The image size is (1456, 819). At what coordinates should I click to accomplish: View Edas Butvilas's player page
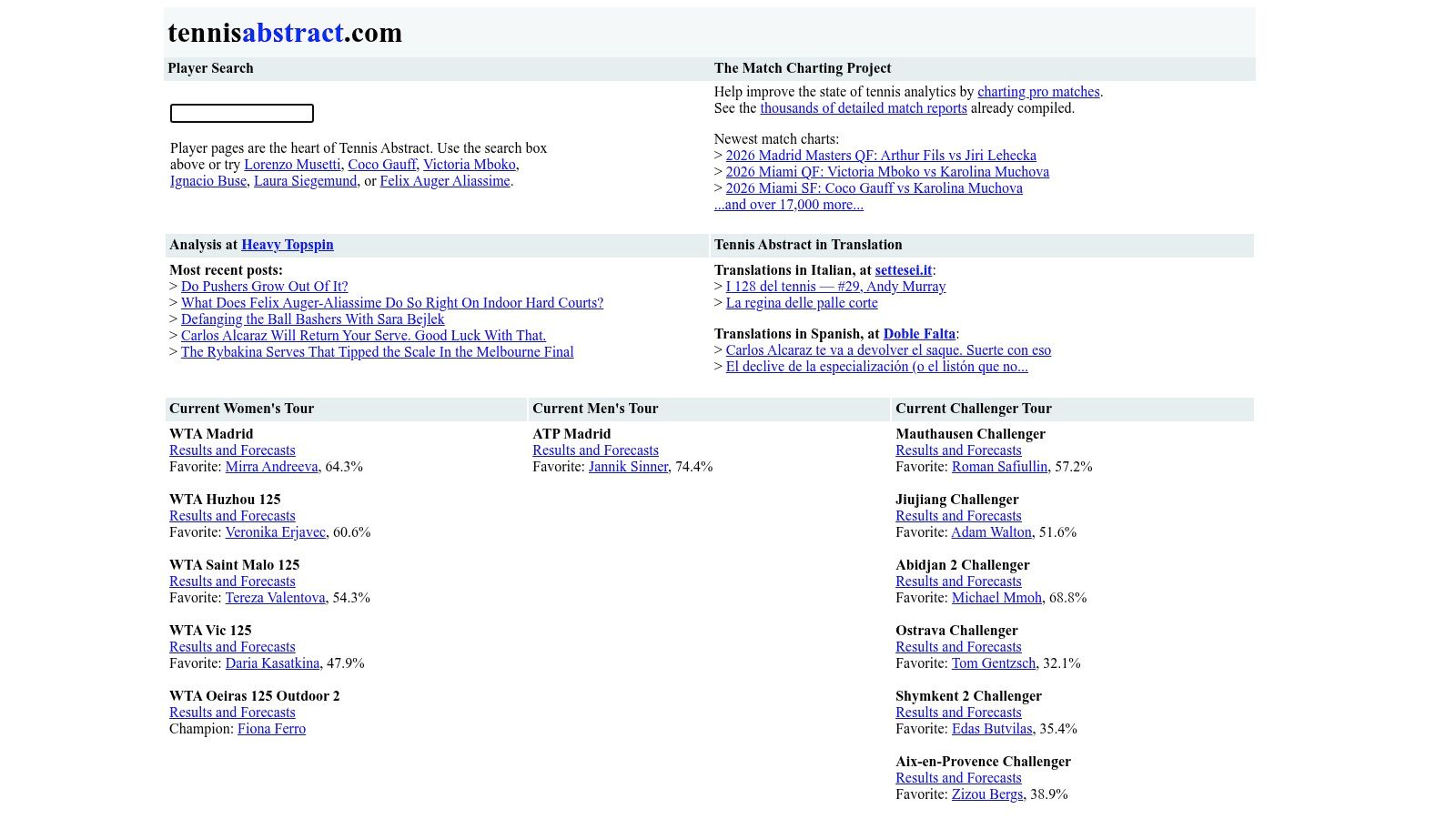point(992,729)
